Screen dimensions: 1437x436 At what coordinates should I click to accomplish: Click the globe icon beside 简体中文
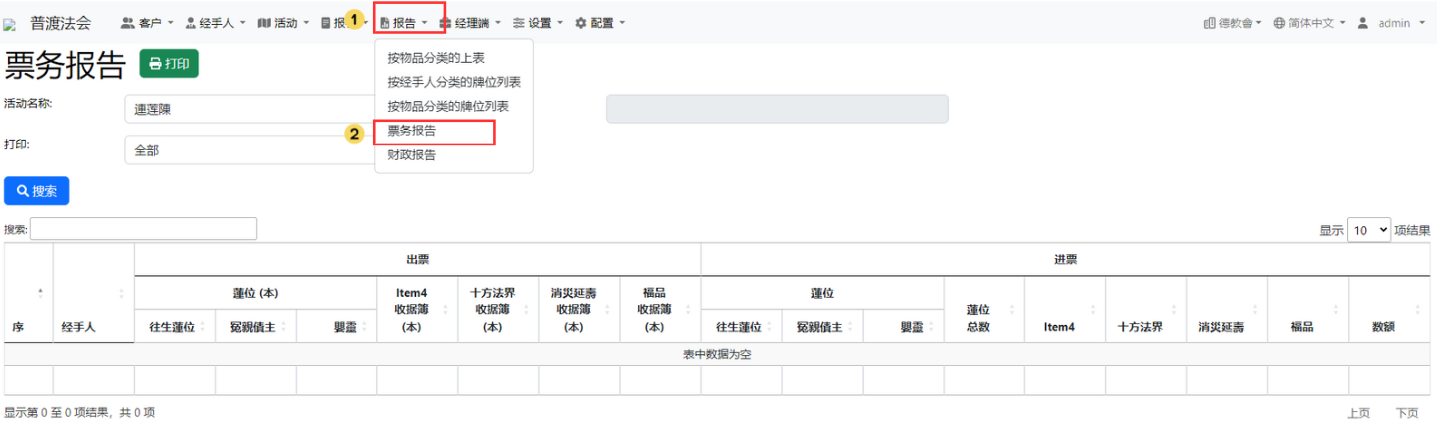(x=1279, y=23)
